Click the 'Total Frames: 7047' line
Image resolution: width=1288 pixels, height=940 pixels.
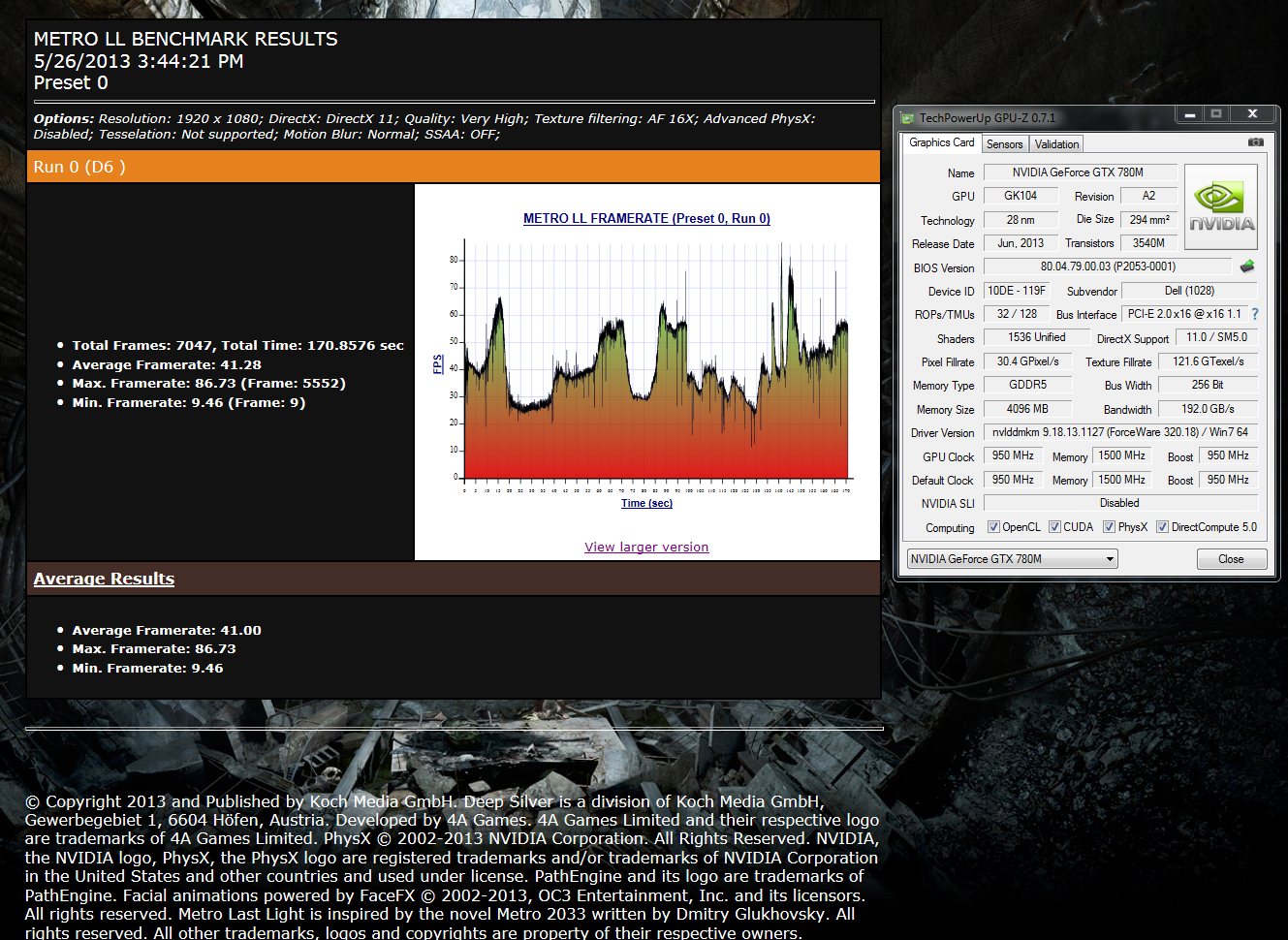coord(237,346)
